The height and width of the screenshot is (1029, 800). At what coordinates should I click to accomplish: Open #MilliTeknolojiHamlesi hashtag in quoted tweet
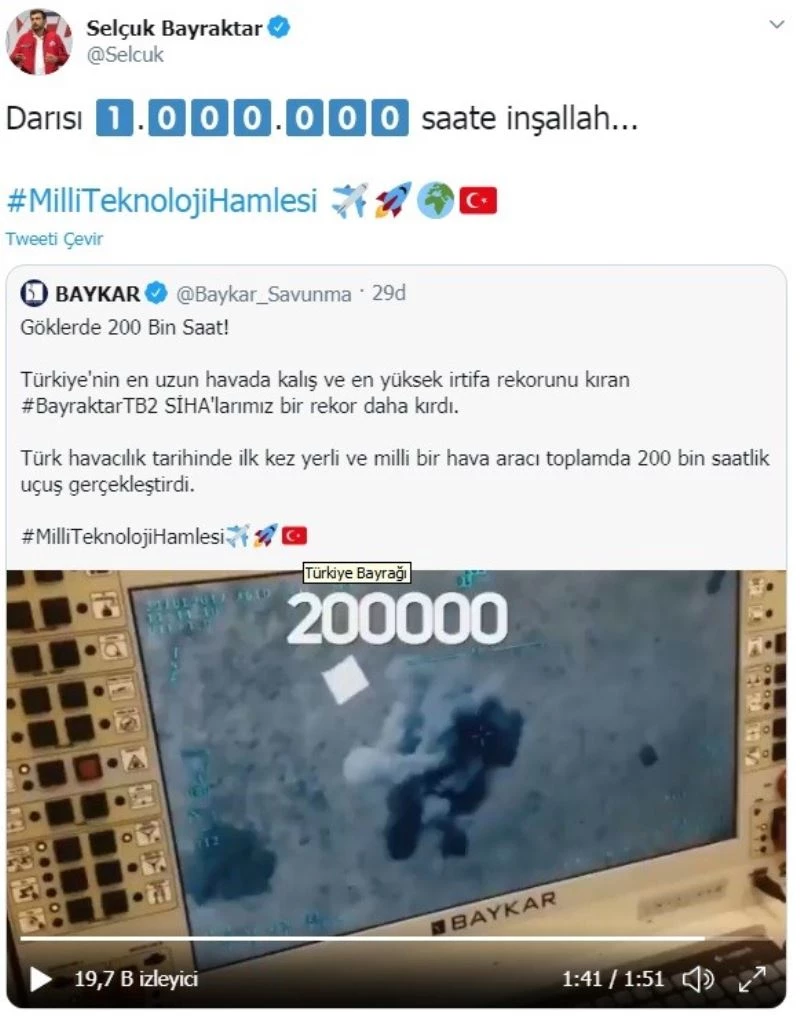point(123,537)
